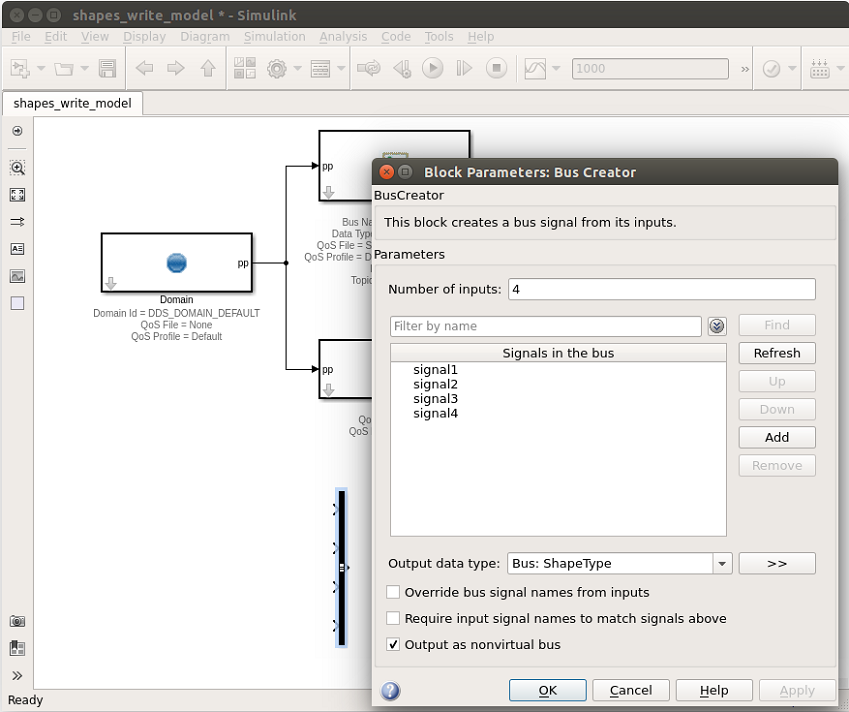The width and height of the screenshot is (849, 712).
Task: Click the Sample Time Display palette icon
Action: tap(17, 221)
